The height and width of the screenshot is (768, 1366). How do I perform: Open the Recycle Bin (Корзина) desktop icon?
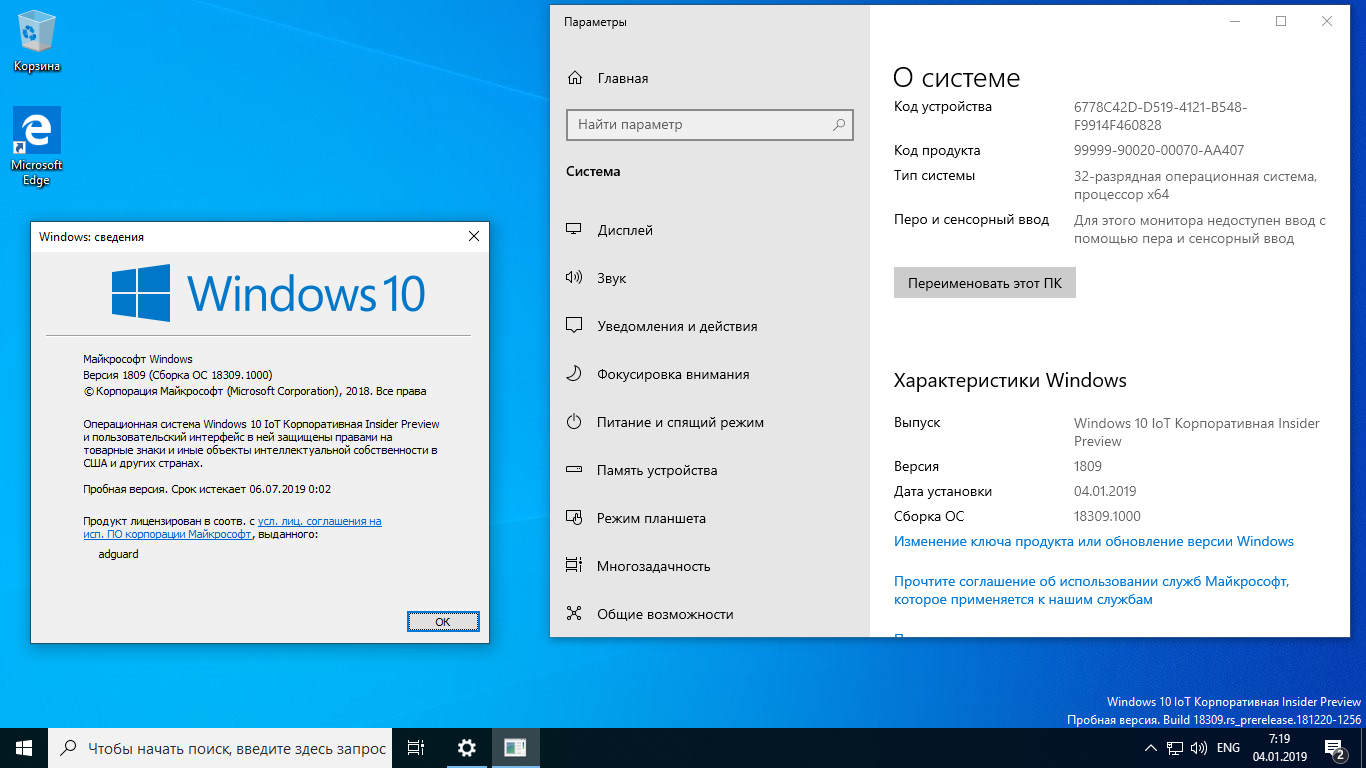coord(37,42)
